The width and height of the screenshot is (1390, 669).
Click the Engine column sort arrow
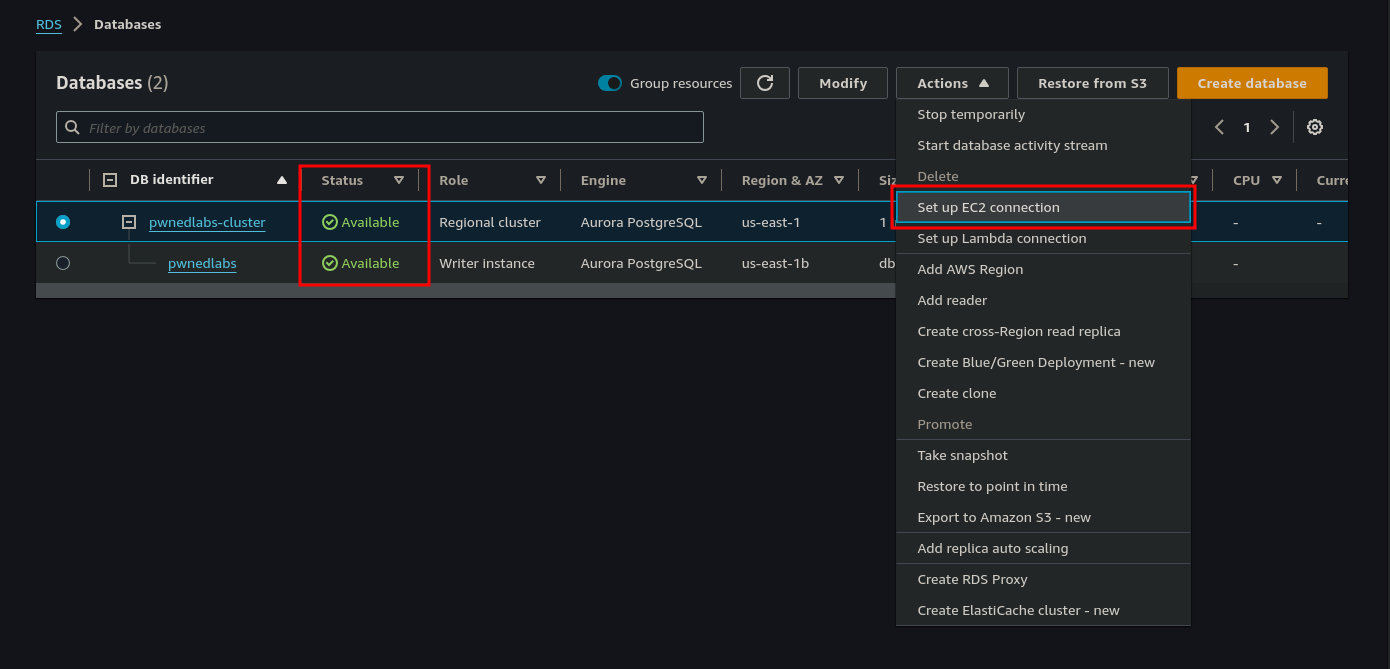click(702, 181)
